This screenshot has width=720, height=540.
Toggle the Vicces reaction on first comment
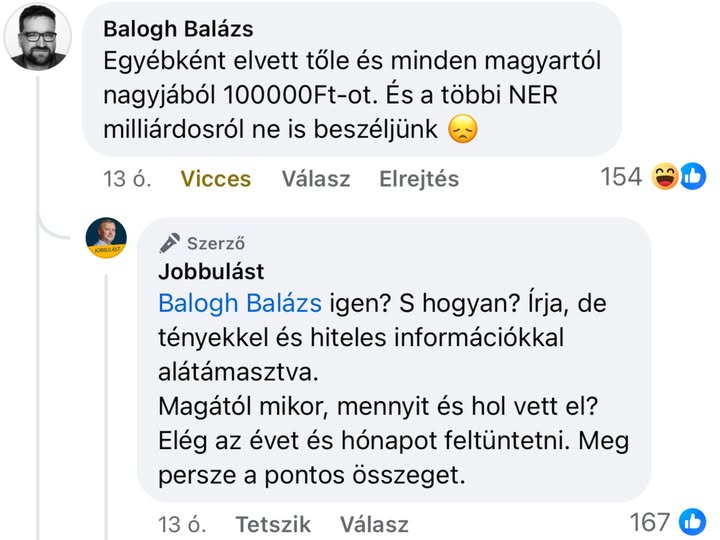click(x=215, y=179)
